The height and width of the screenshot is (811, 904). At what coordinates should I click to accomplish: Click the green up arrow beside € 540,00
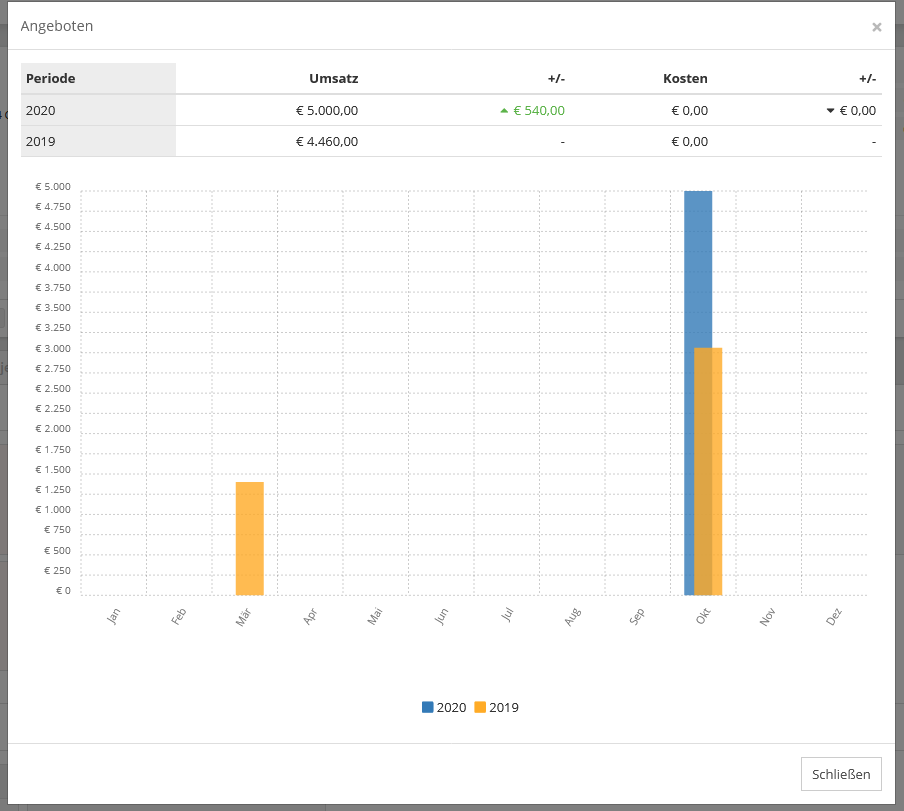tap(504, 111)
